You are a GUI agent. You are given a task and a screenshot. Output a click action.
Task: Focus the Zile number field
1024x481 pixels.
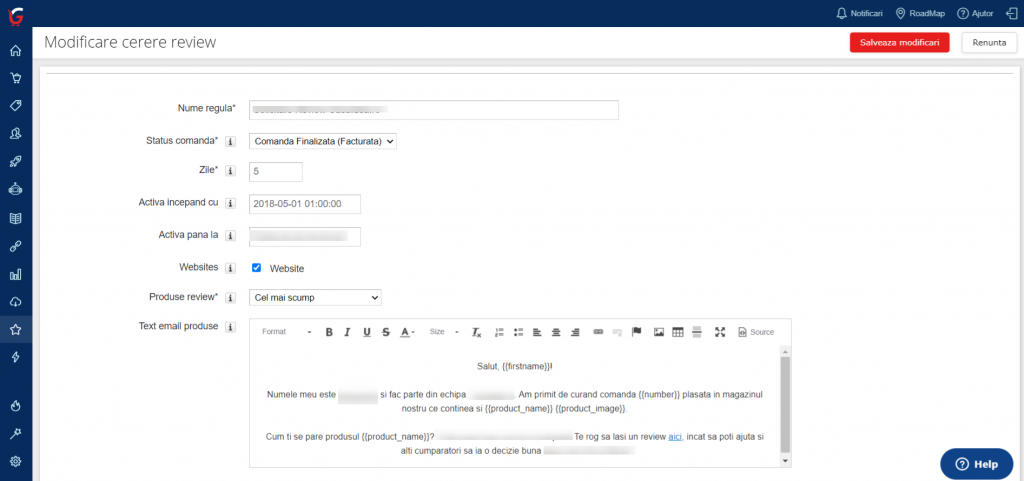[276, 172]
